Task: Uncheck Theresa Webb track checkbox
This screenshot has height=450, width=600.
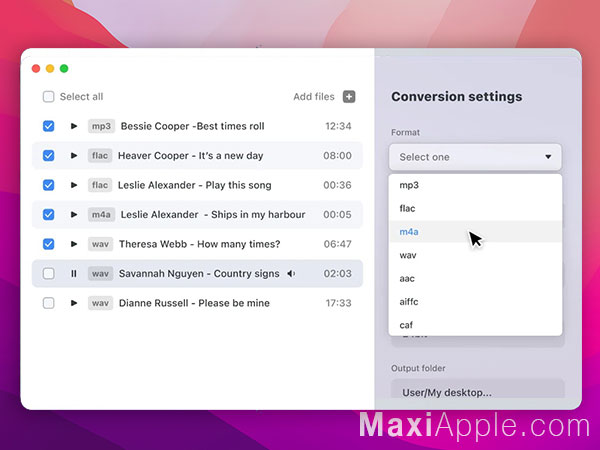Action: pos(49,244)
